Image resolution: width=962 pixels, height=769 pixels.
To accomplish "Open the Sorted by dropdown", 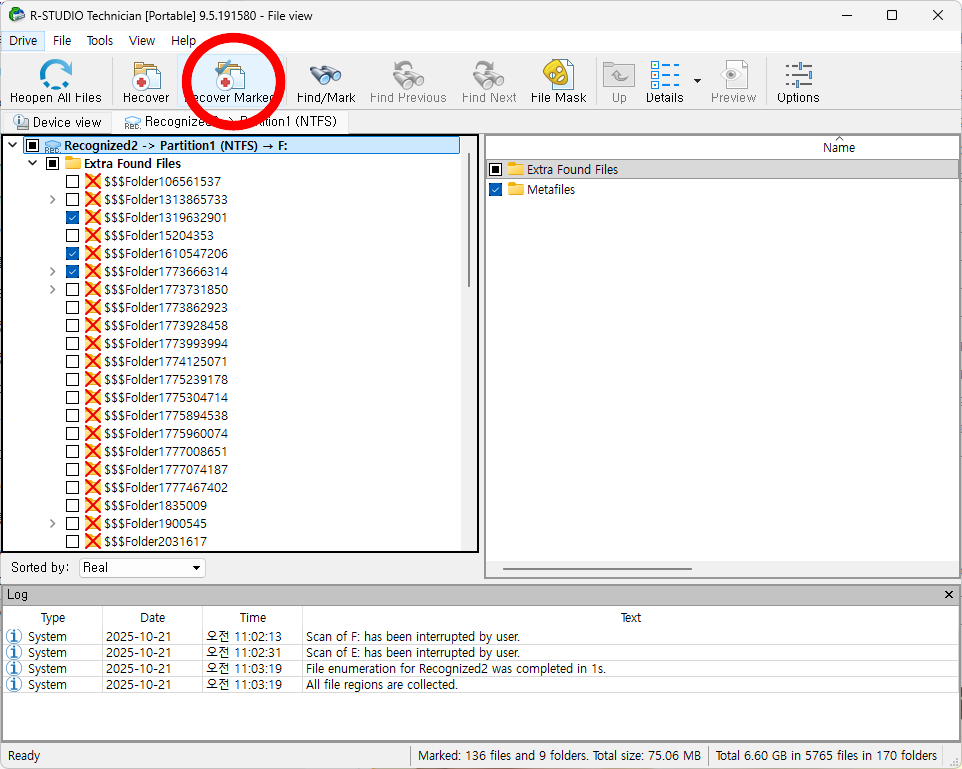I will point(142,568).
